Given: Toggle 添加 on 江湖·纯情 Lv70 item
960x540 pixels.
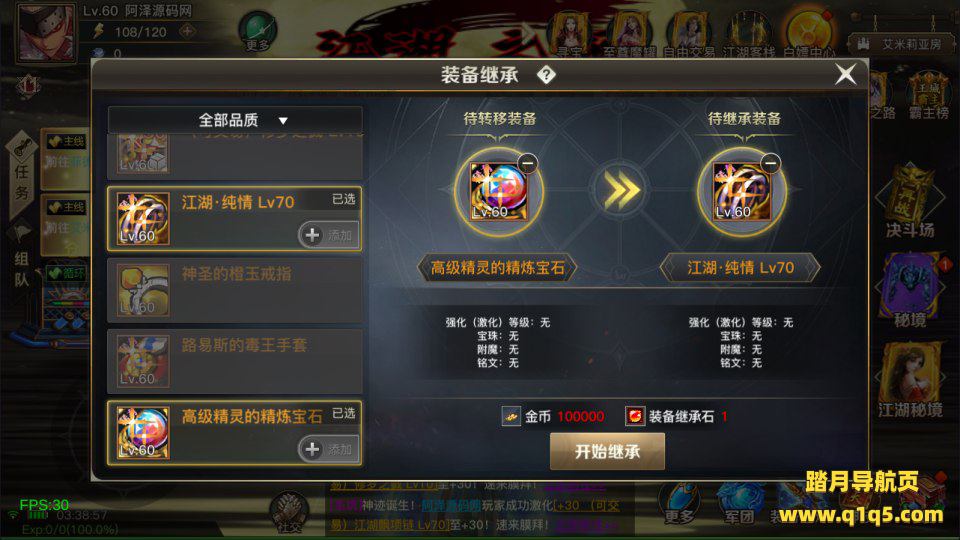Looking at the screenshot, I should tap(329, 235).
